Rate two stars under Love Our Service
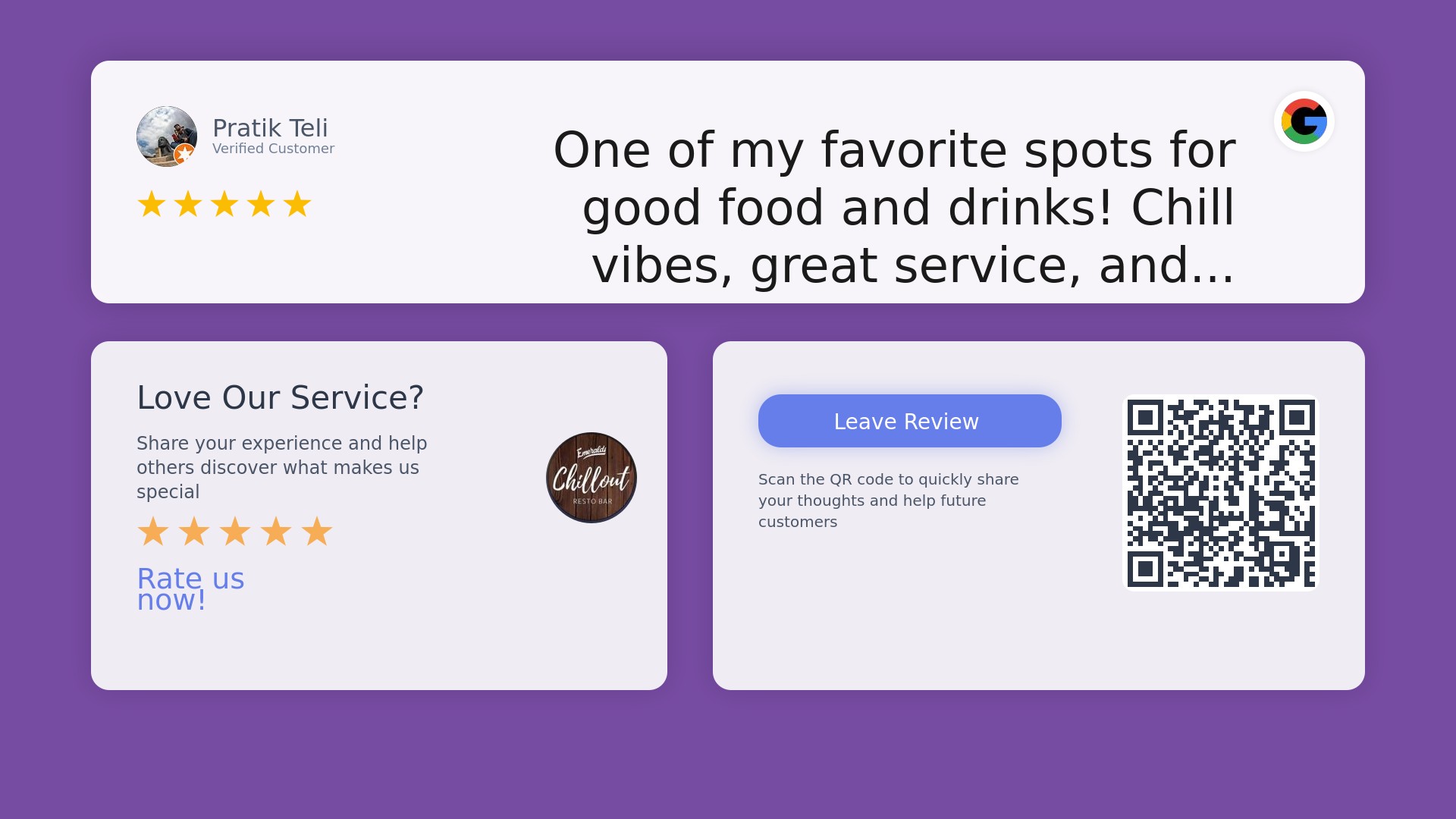This screenshot has height=819, width=1456. 194,532
